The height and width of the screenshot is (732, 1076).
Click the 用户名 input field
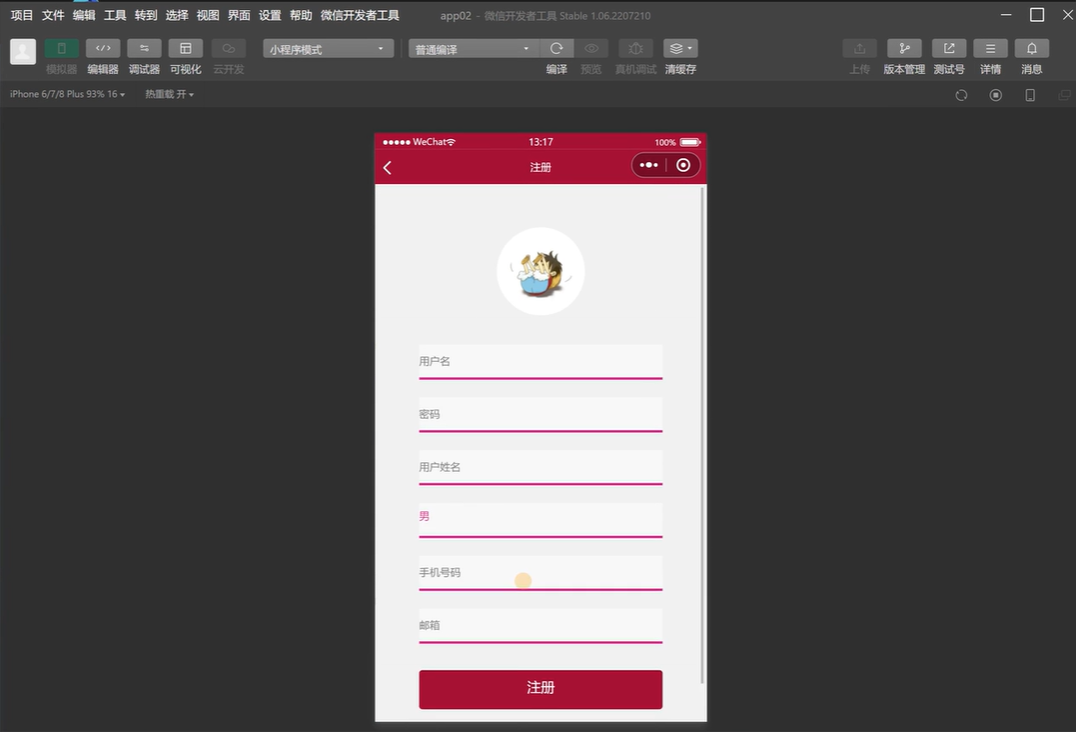[x=540, y=361]
